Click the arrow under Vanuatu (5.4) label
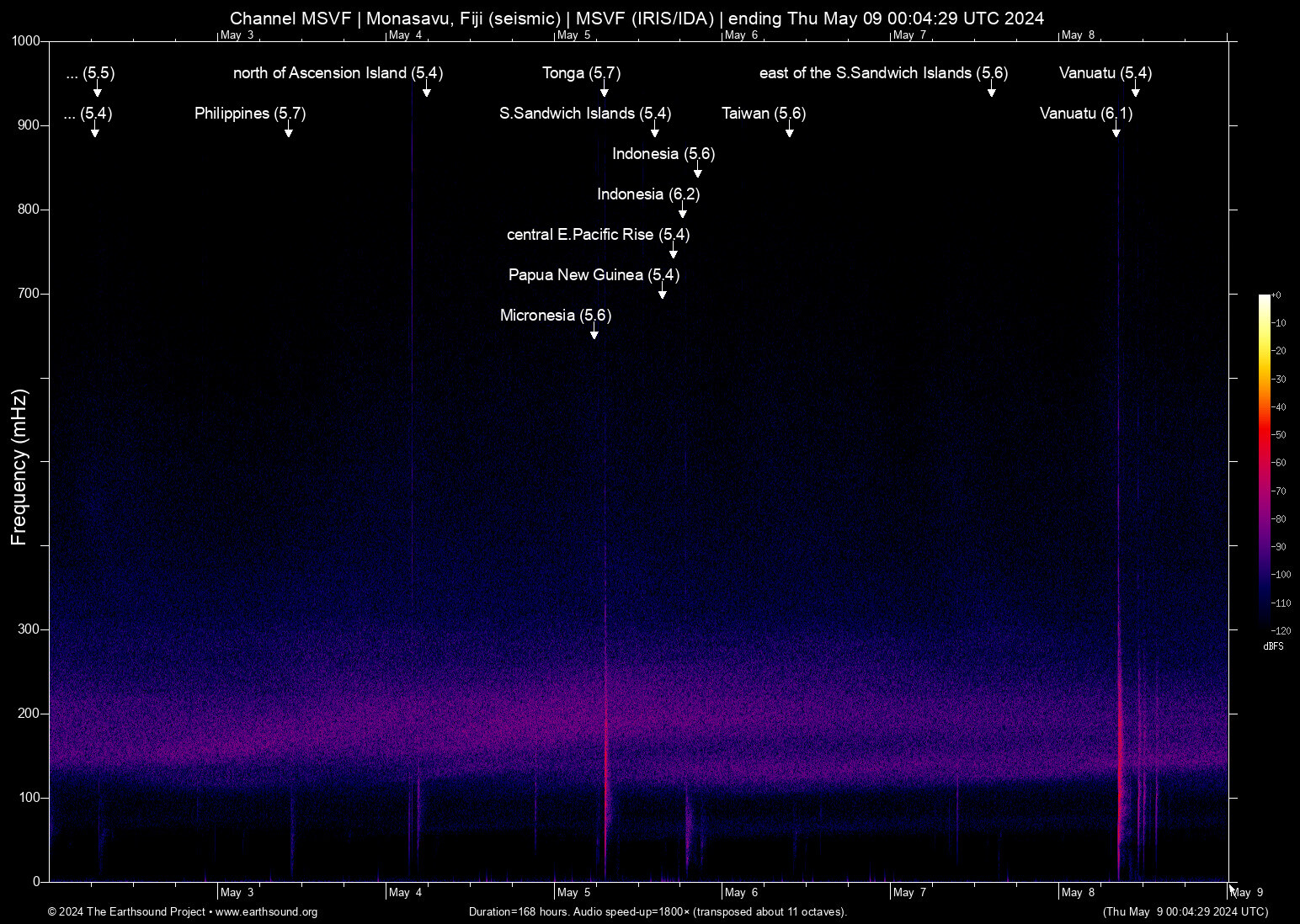 coord(1136,90)
